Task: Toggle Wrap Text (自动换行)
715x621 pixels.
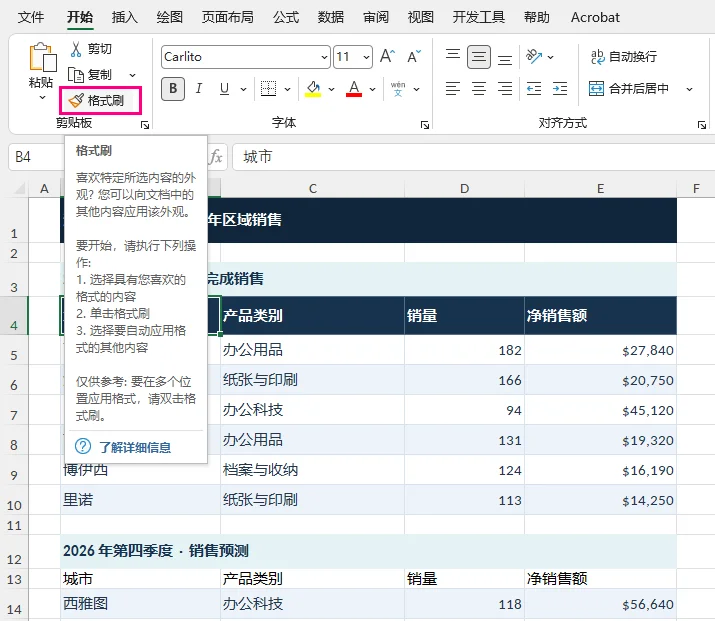Action: coord(624,57)
